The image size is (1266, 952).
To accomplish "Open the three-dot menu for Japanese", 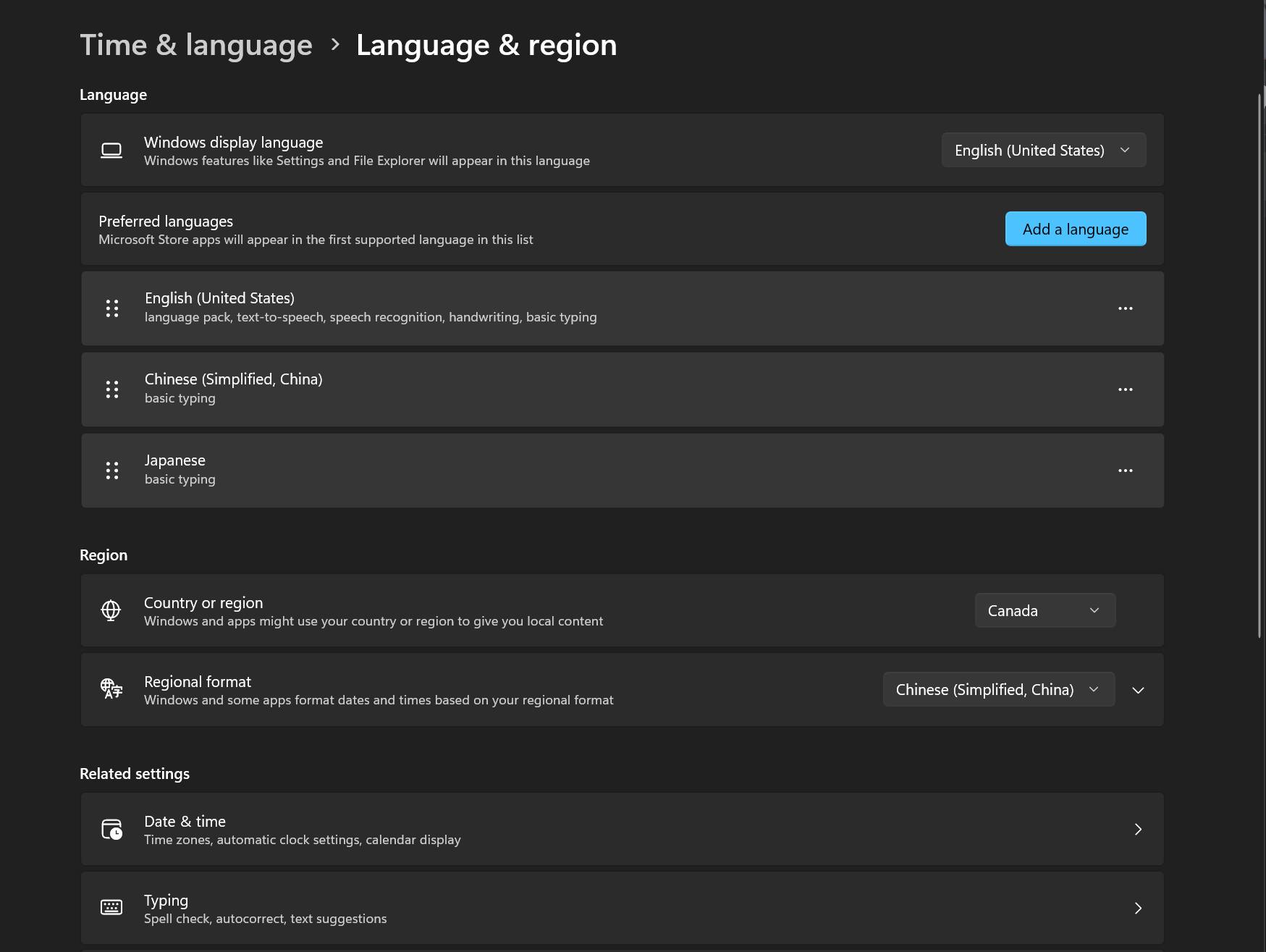I will pos(1126,471).
